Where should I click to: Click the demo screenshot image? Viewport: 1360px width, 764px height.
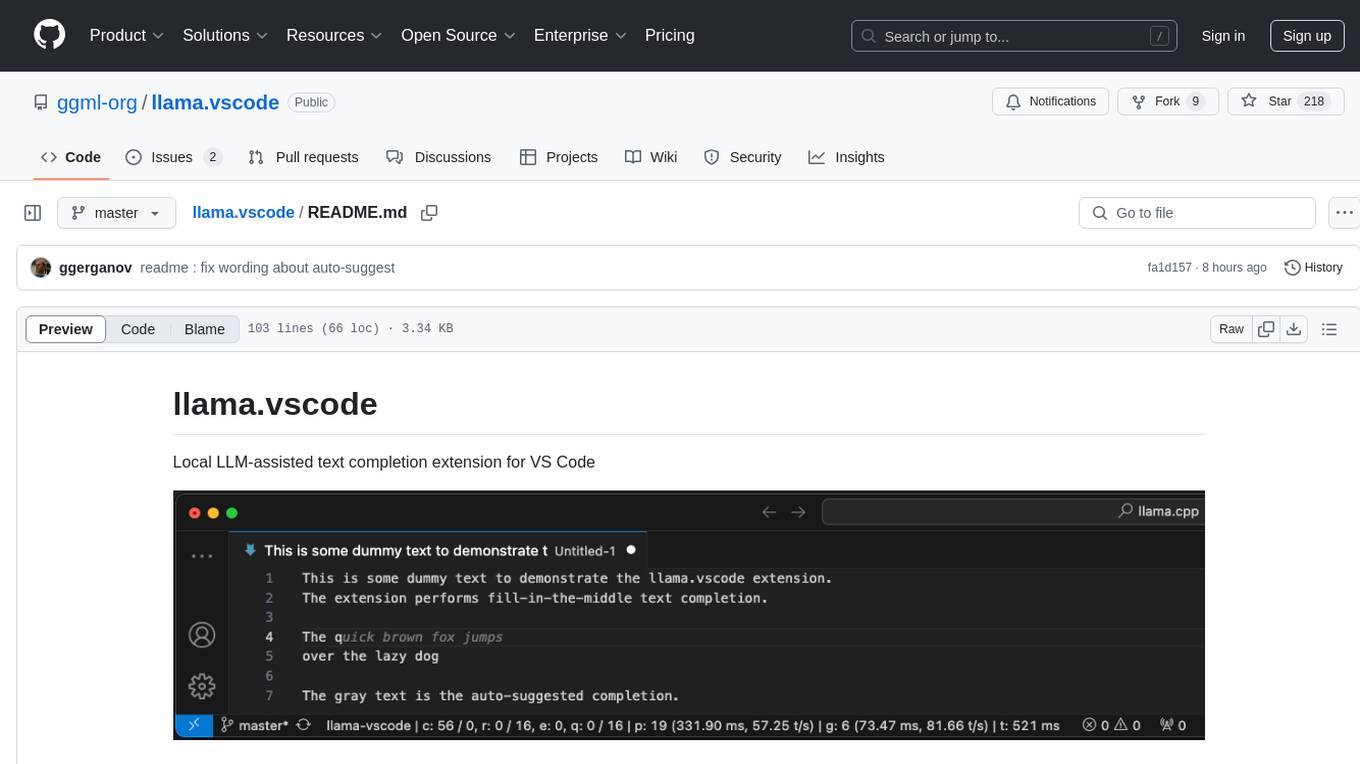(689, 615)
